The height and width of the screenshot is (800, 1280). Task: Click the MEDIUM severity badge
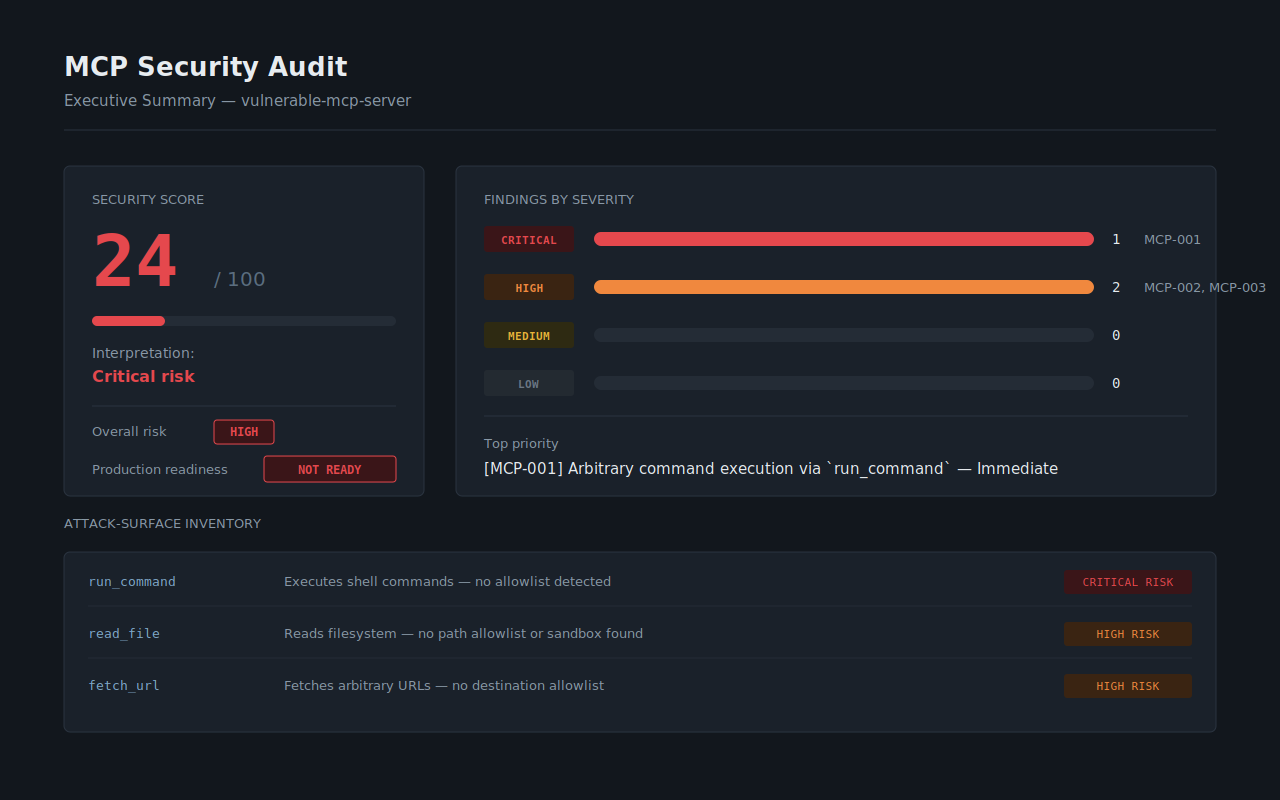(x=529, y=335)
